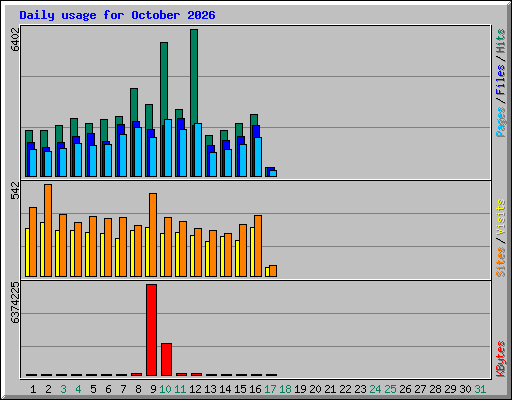Click the orange visits bar for day 2
Viewport: 512px width, 400px height.
[x=48, y=230]
